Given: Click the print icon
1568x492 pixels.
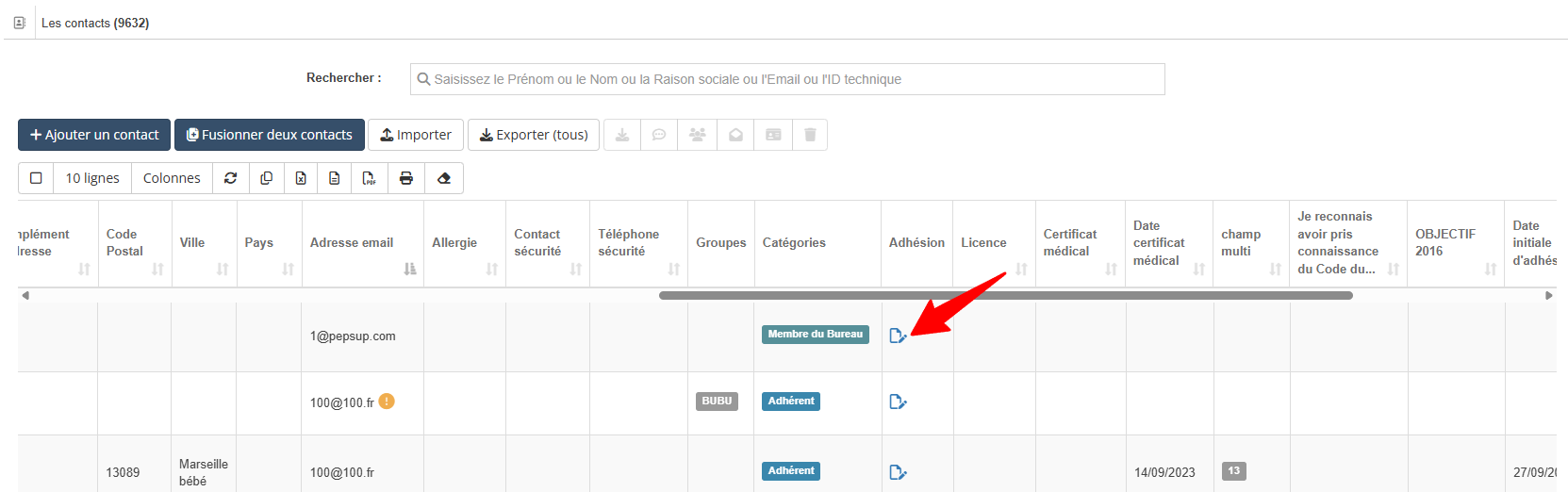Looking at the screenshot, I should tap(406, 178).
